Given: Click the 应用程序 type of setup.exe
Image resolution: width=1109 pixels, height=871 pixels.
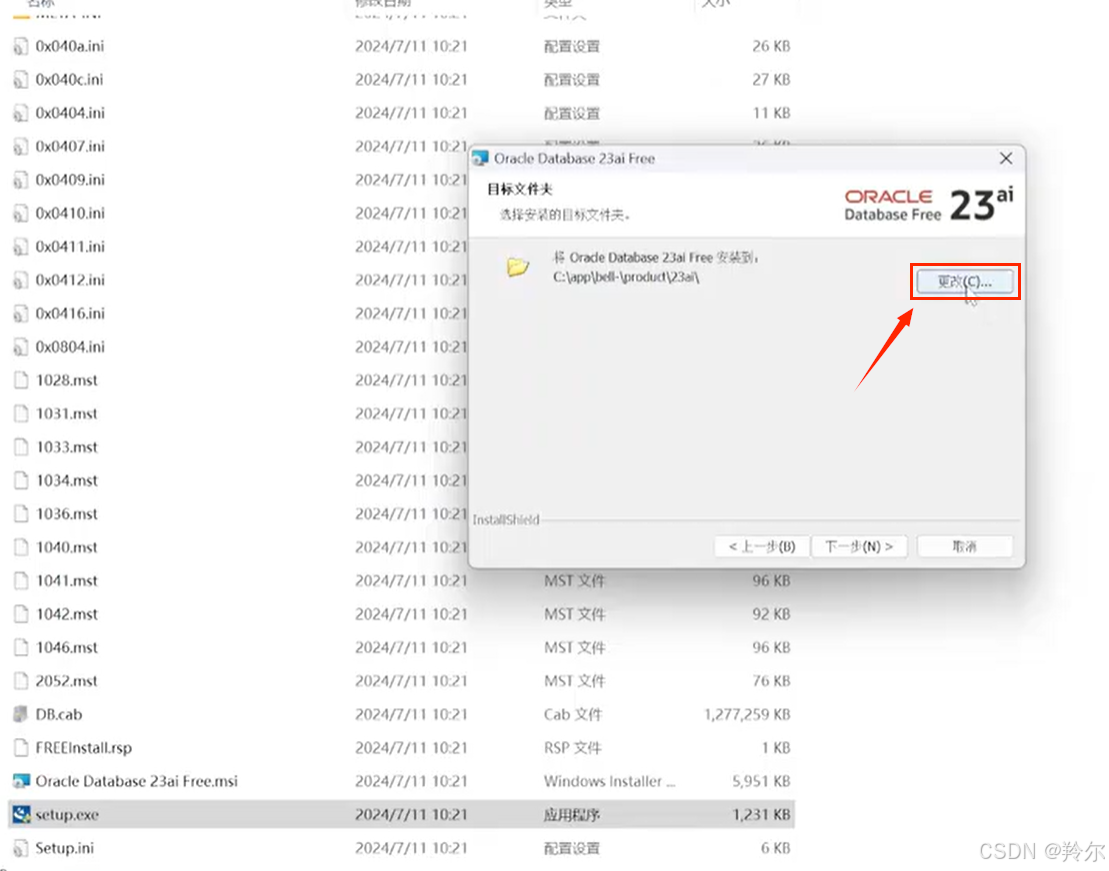Looking at the screenshot, I should point(571,814).
